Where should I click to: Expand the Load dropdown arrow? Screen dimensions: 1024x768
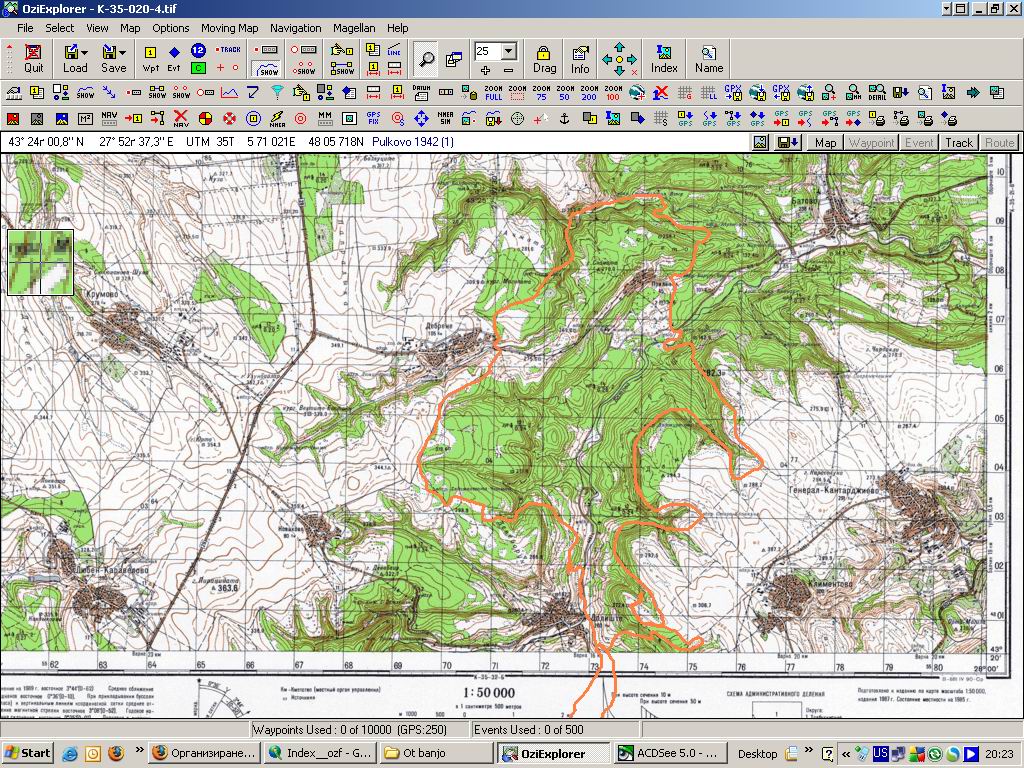[85, 51]
